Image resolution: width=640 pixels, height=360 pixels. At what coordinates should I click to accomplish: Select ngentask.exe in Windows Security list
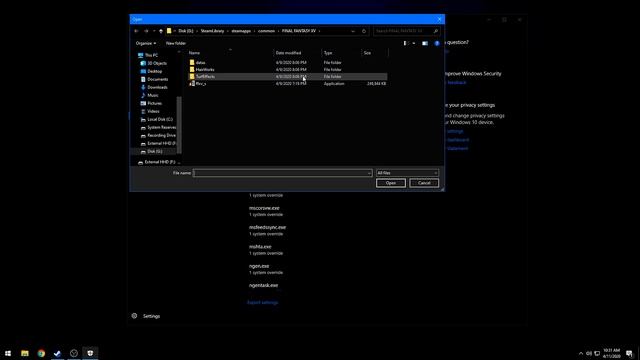pyautogui.click(x=263, y=285)
